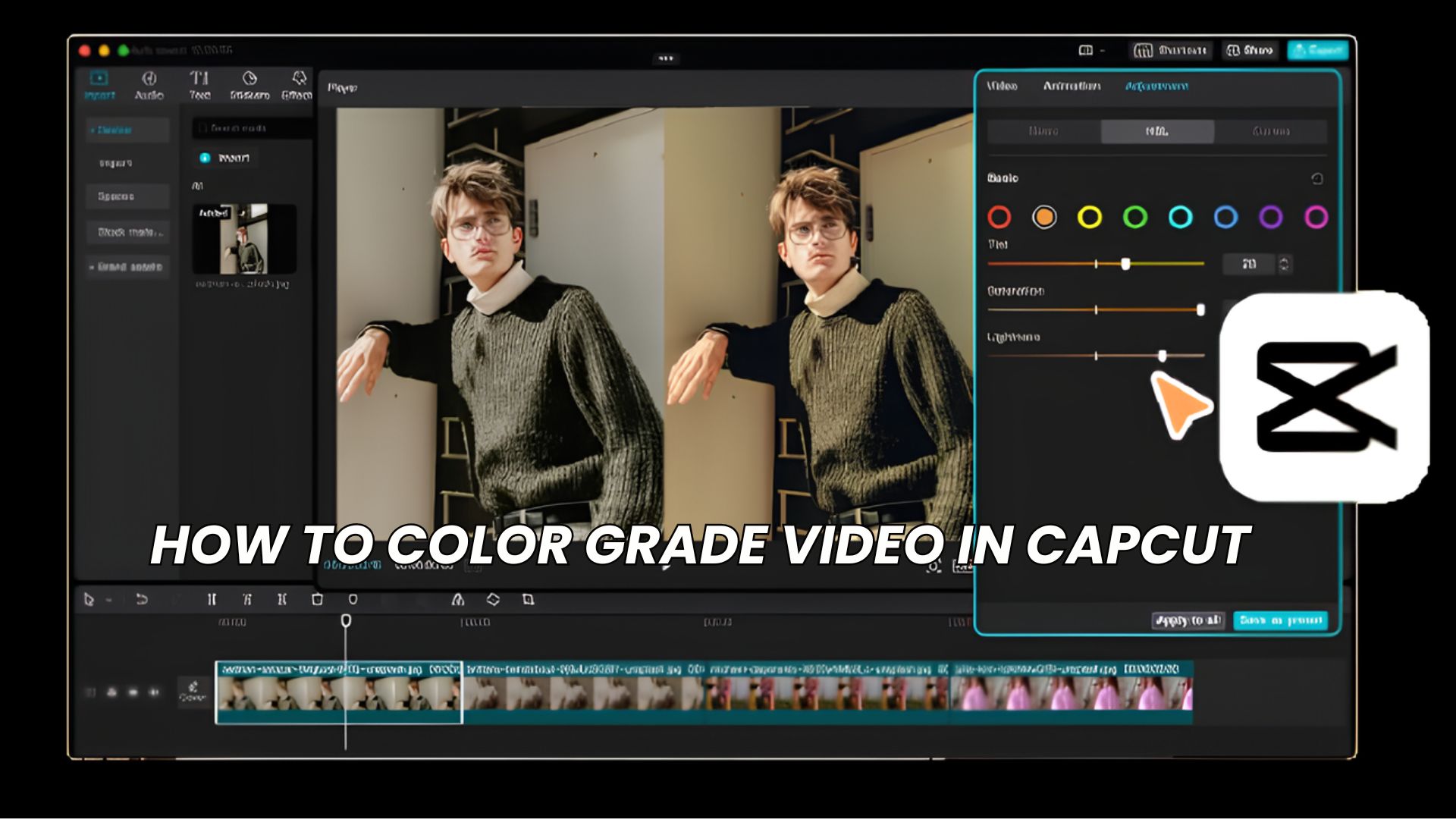Click the Lightness slider handle
This screenshot has height=819, width=1456.
tap(1163, 356)
